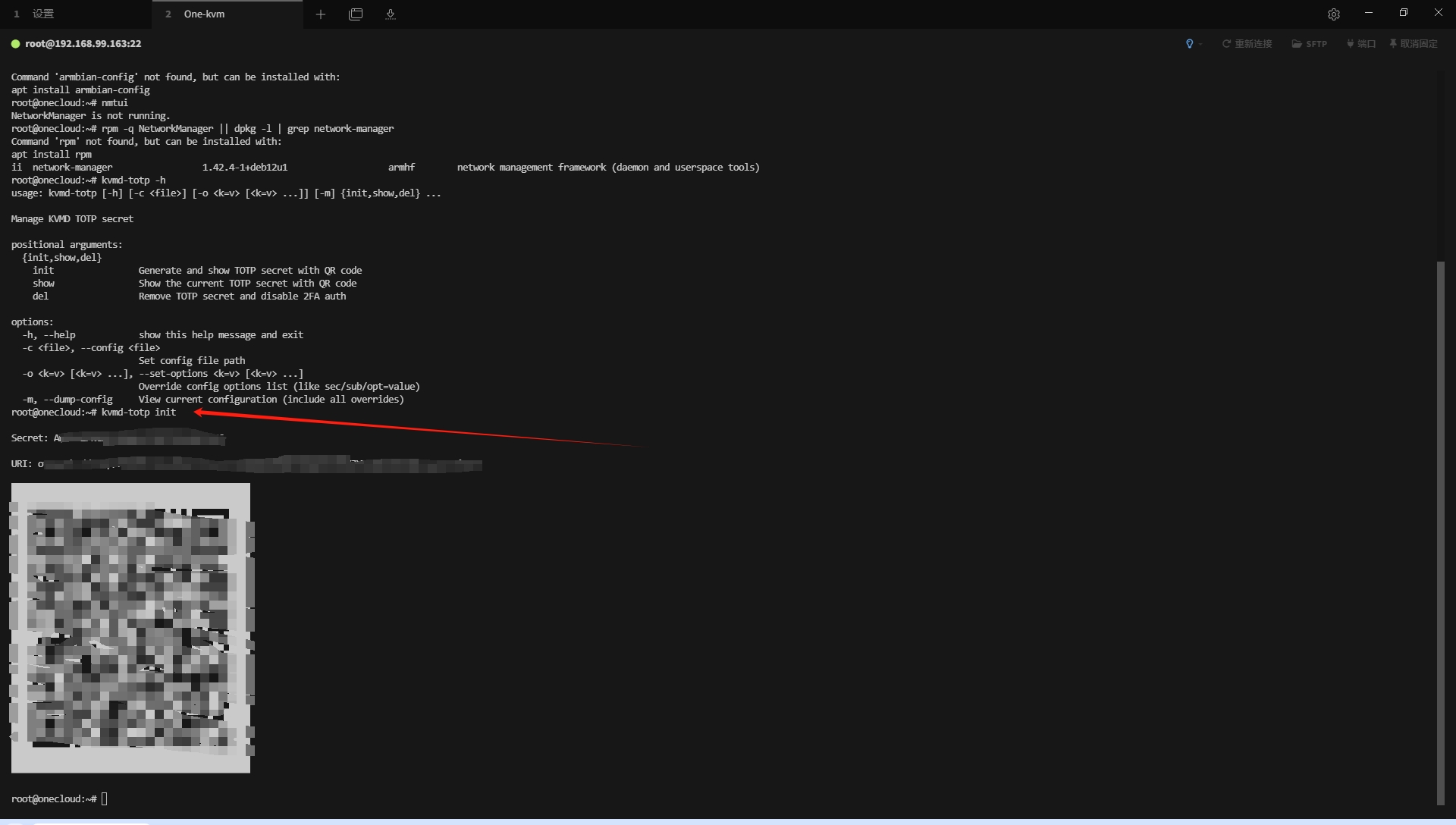Select the One-kvm terminal tab

click(227, 14)
